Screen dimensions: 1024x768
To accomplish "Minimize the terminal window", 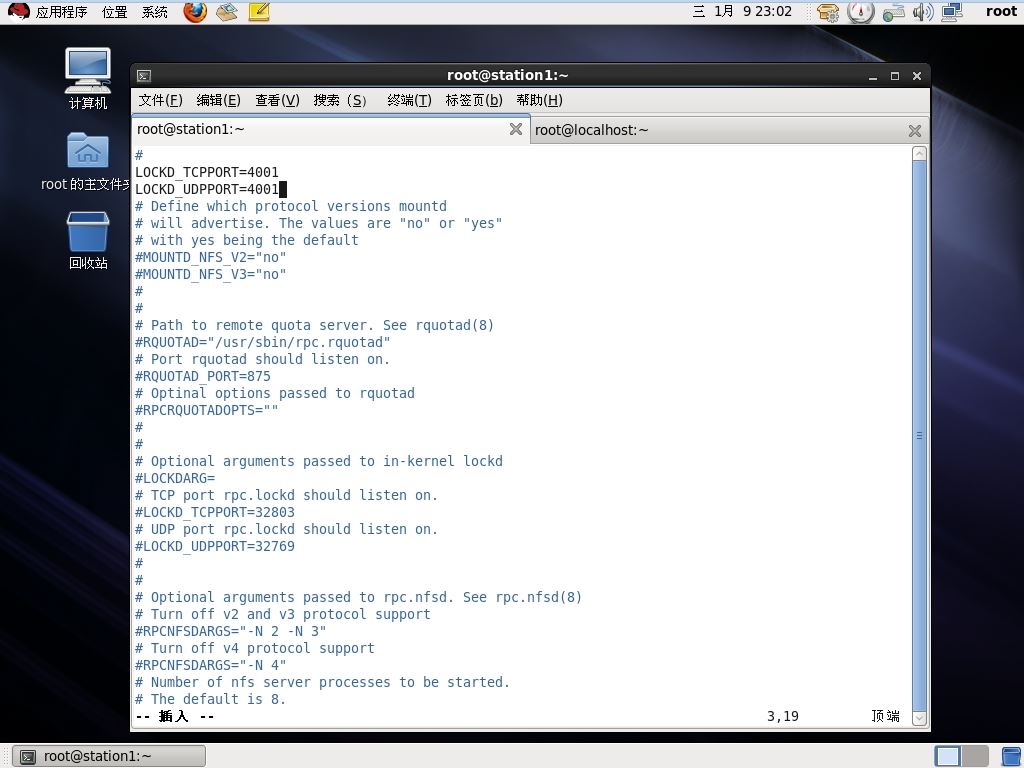I will [x=872, y=76].
